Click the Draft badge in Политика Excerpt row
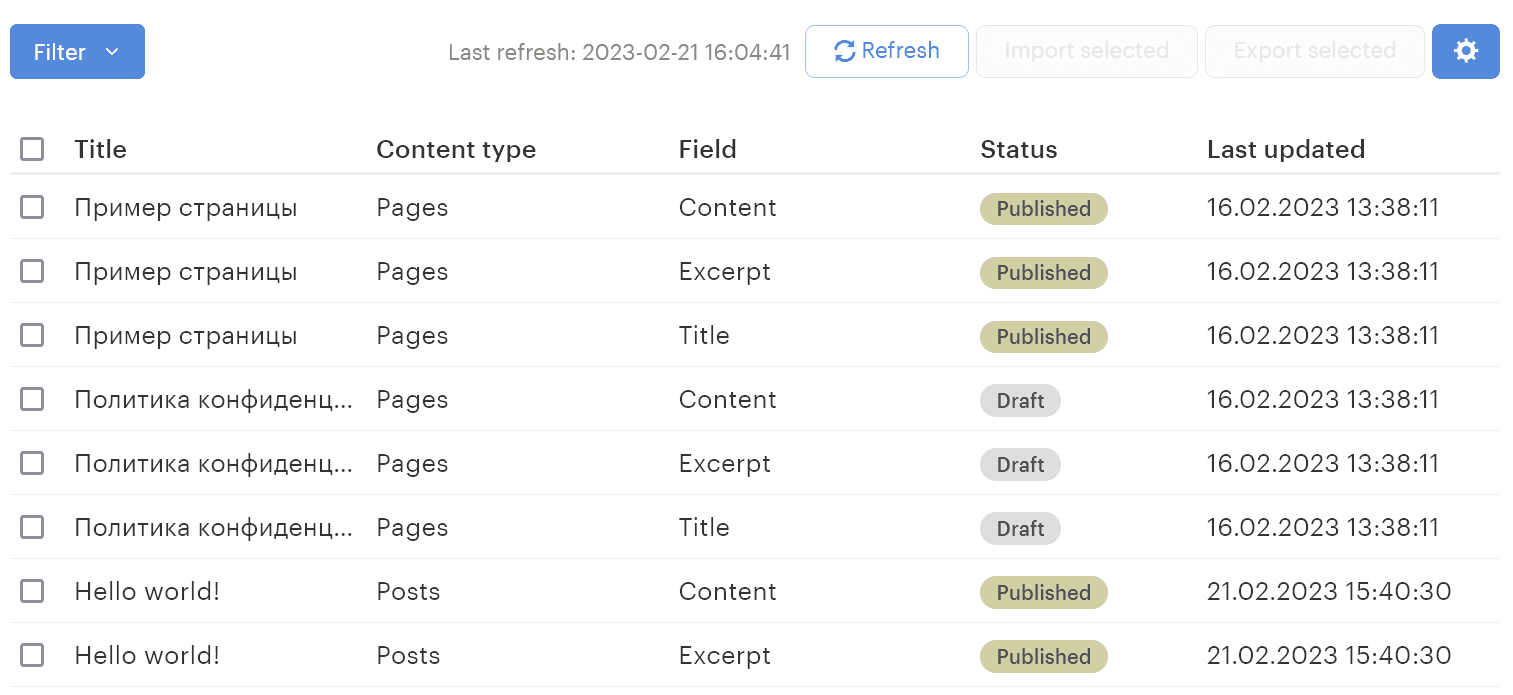This screenshot has height=695, width=1513. [x=1020, y=464]
